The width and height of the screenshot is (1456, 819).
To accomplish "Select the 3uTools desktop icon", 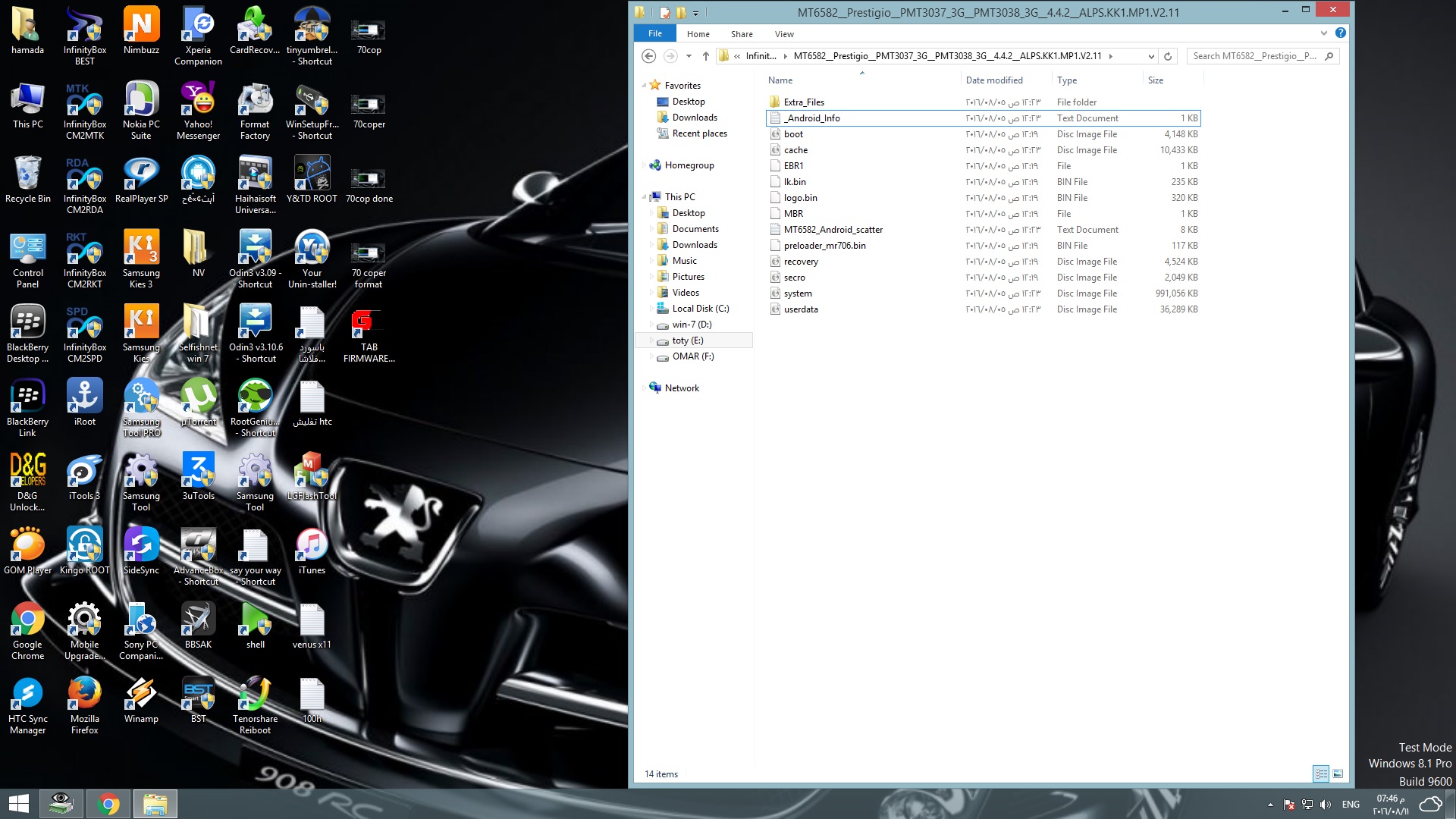I will (x=198, y=476).
